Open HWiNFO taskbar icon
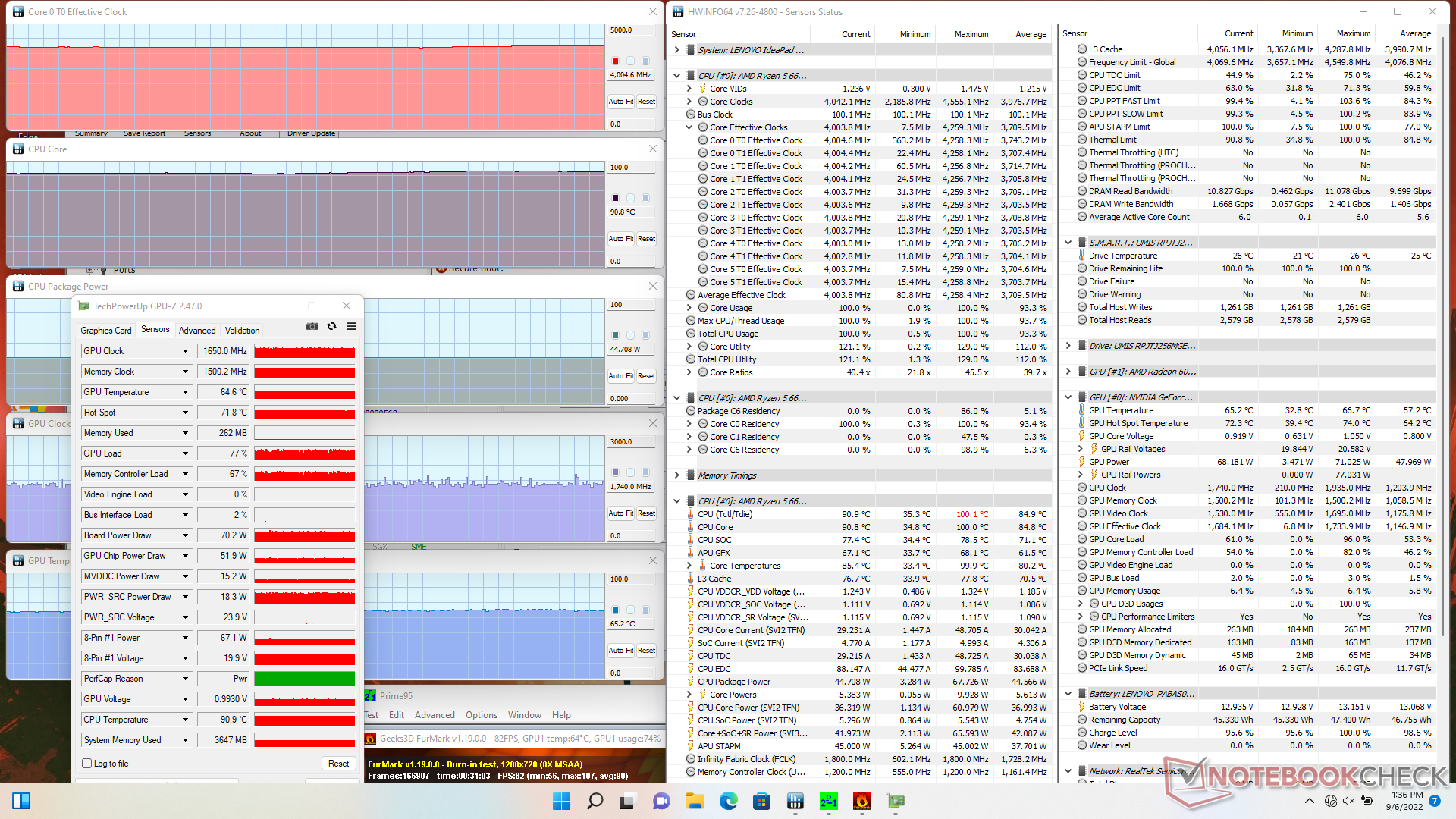 (795, 801)
